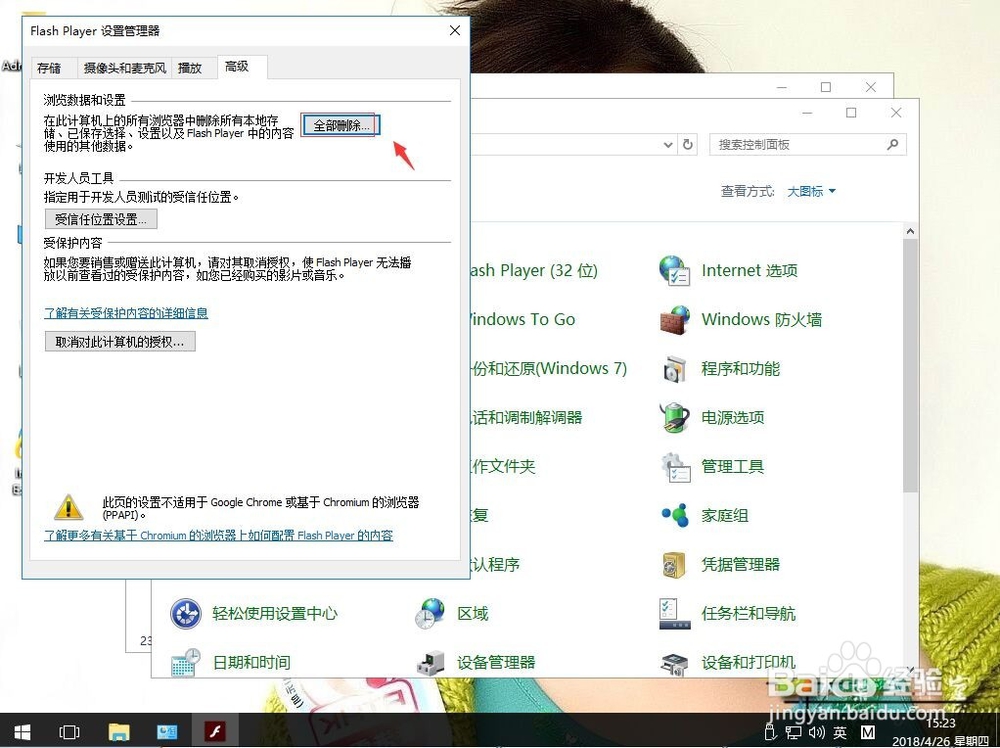
Task: Click the 日期和时间 text link
Action: pyautogui.click(x=251, y=663)
